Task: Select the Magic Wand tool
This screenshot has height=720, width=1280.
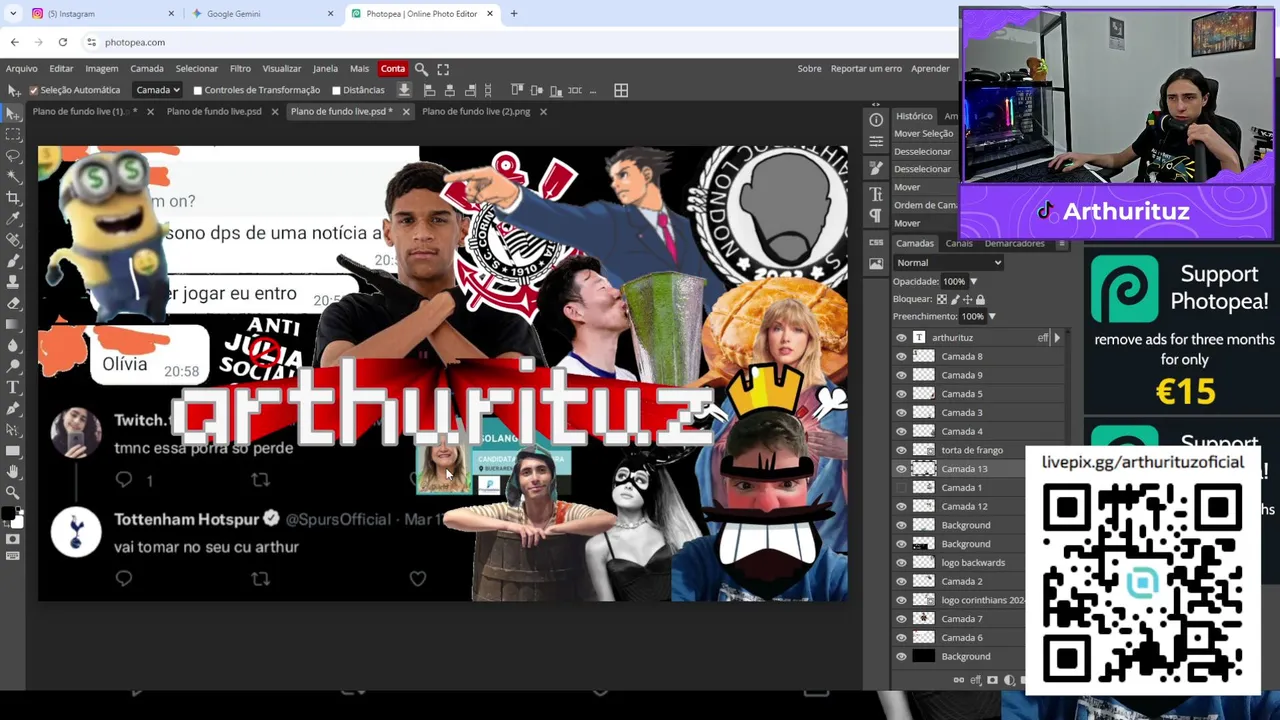Action: click(13, 176)
